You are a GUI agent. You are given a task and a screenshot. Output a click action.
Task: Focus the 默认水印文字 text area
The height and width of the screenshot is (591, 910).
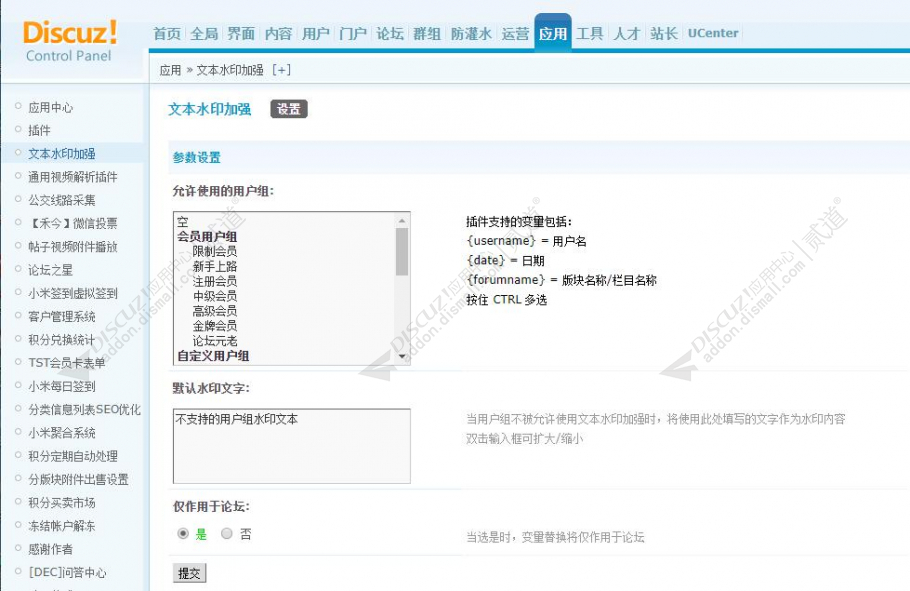tap(291, 446)
